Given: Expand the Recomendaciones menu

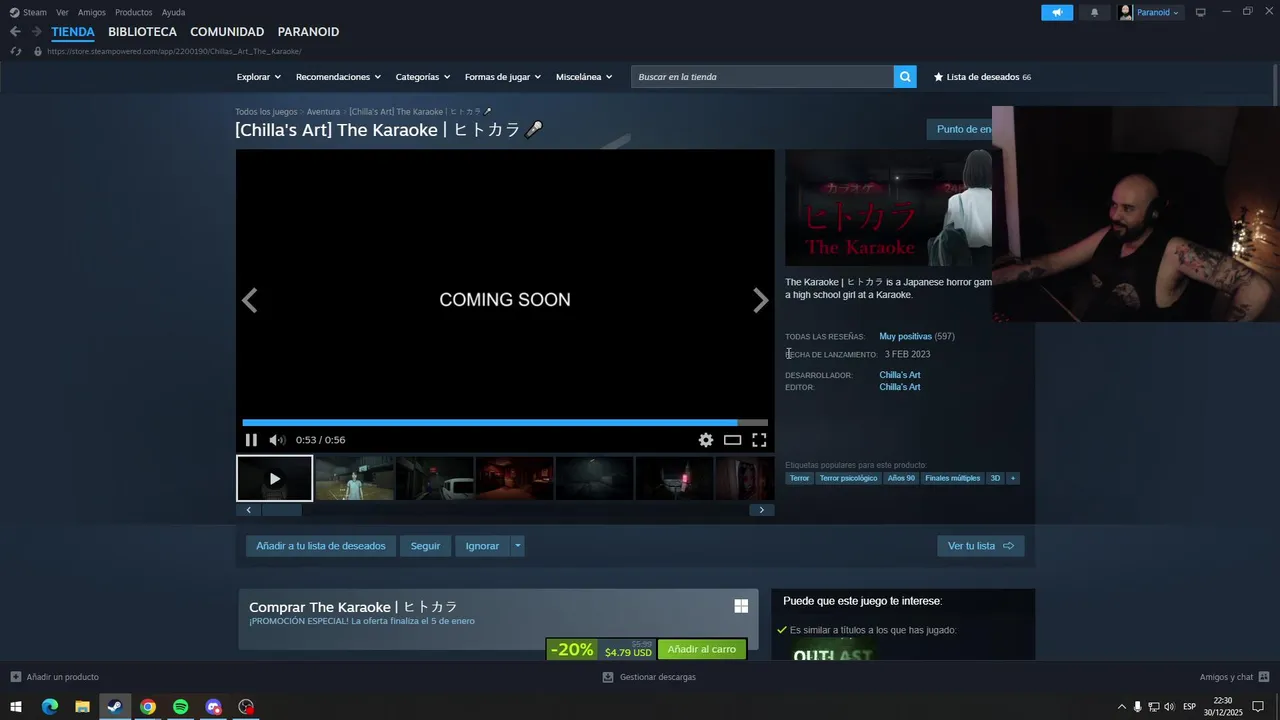Looking at the screenshot, I should pyautogui.click(x=338, y=77).
